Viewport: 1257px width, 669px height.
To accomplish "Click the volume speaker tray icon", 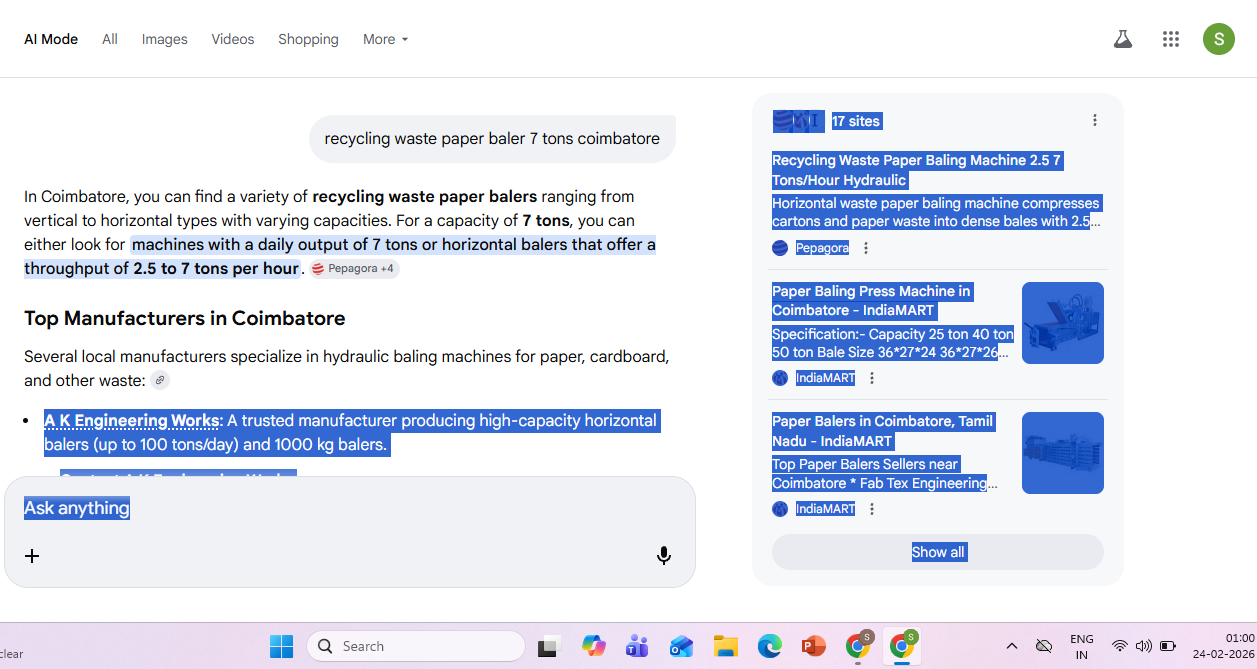I will coord(1144,646).
